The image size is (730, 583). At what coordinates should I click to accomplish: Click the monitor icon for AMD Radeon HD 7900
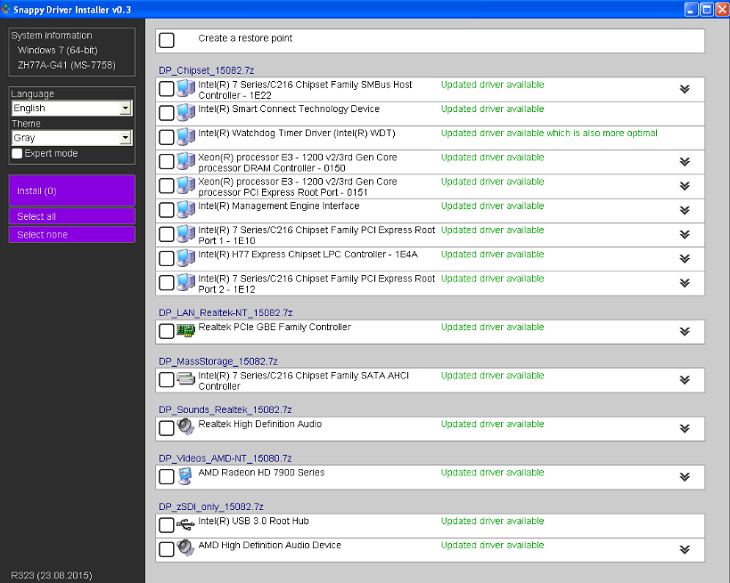pyautogui.click(x=185, y=476)
